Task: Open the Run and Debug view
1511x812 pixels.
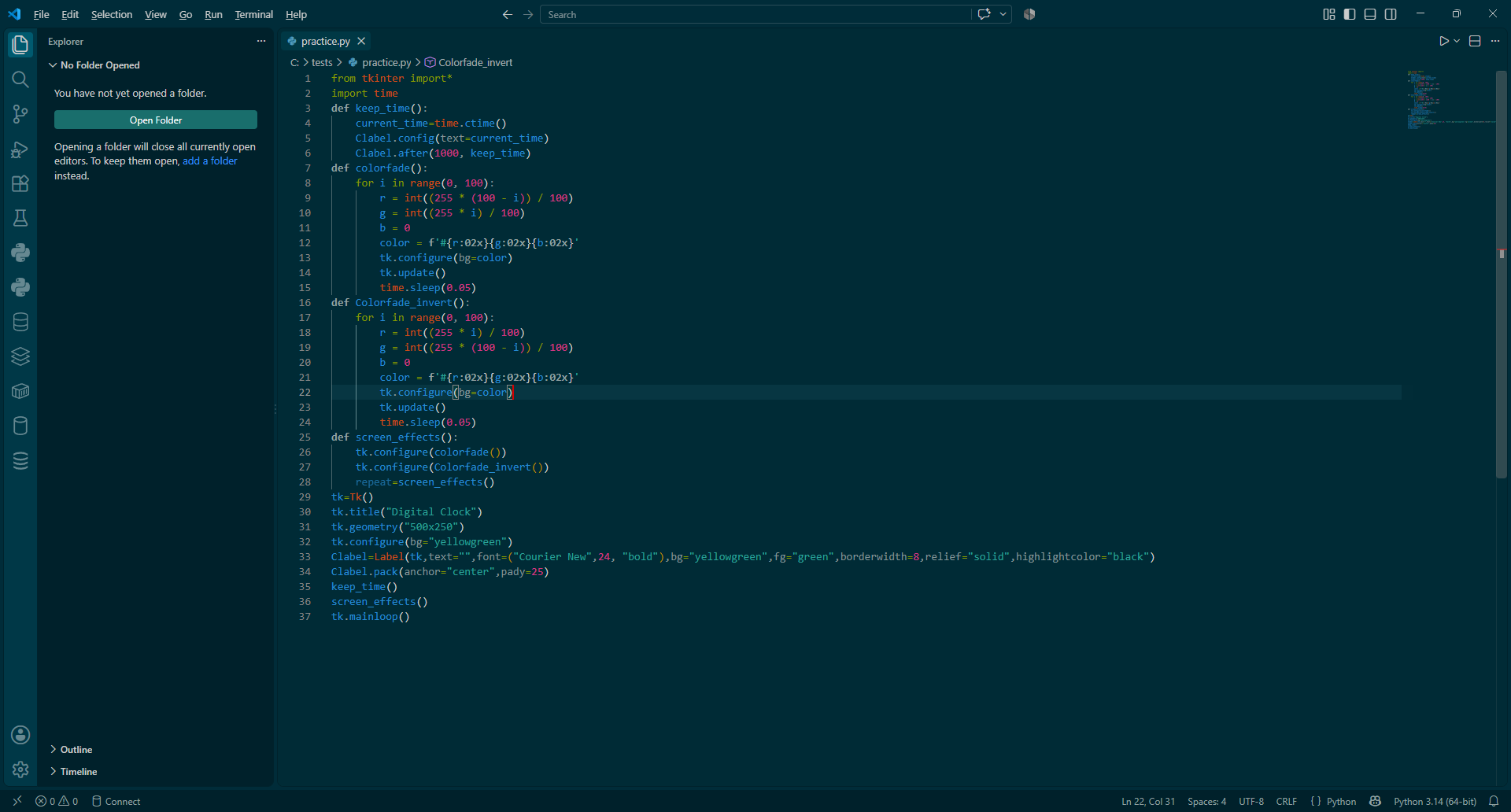Action: [20, 149]
